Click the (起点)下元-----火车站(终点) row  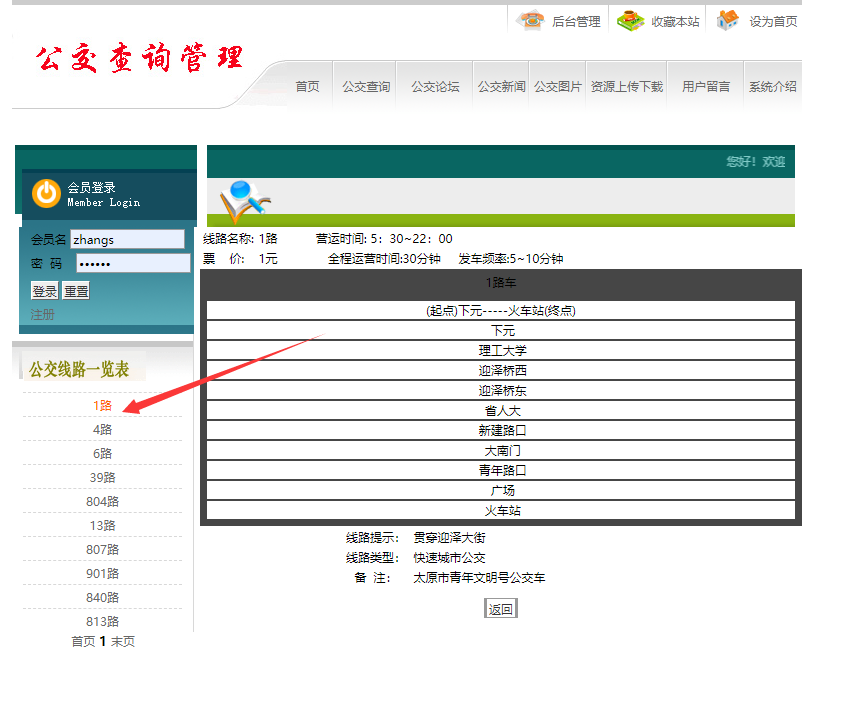point(501,311)
